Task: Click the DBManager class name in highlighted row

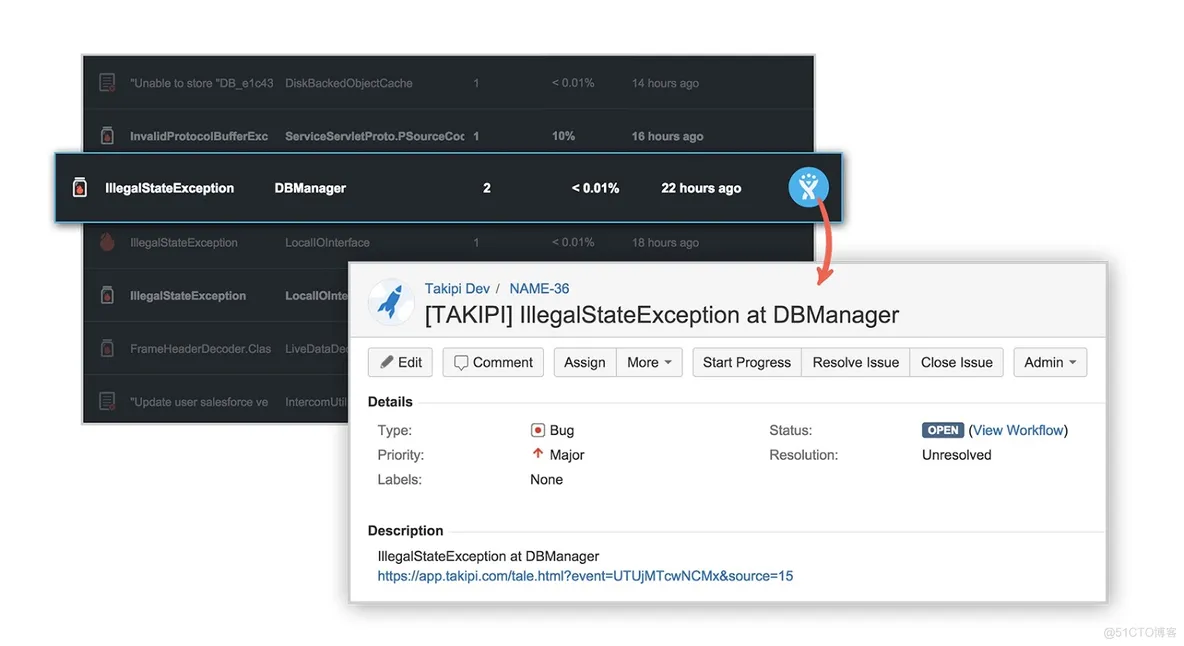Action: 310,188
